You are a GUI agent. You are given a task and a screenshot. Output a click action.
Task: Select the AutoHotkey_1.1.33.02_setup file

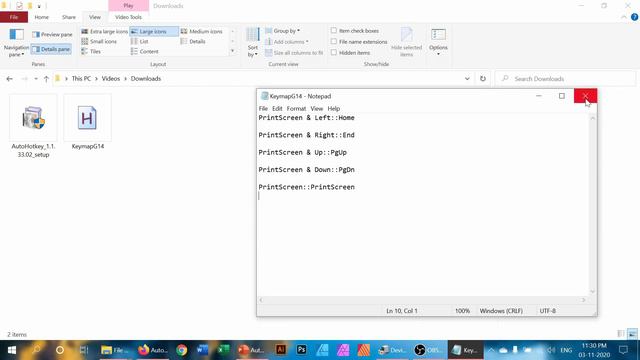[x=33, y=126]
